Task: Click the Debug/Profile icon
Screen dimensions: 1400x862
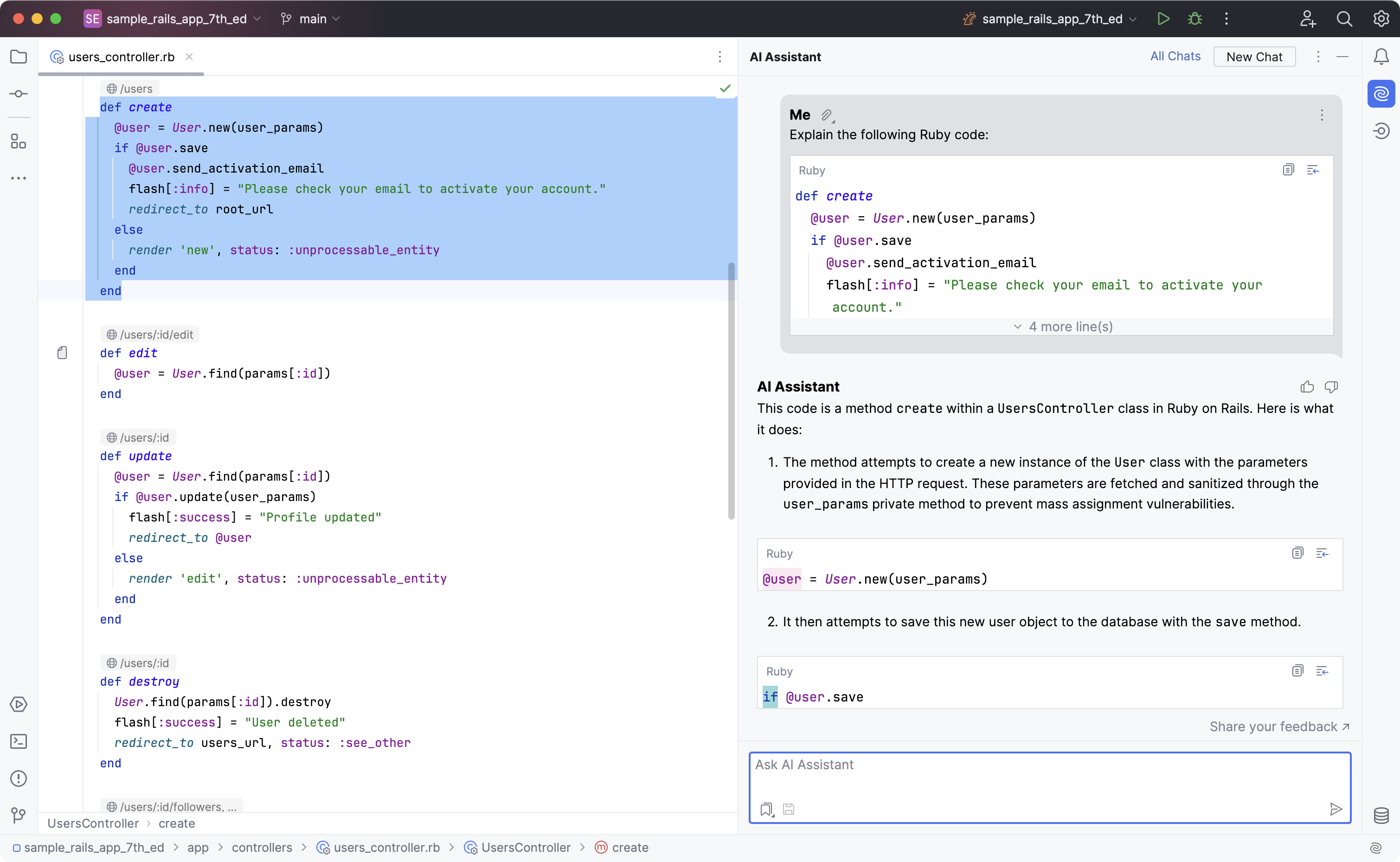Action: pos(1196,19)
